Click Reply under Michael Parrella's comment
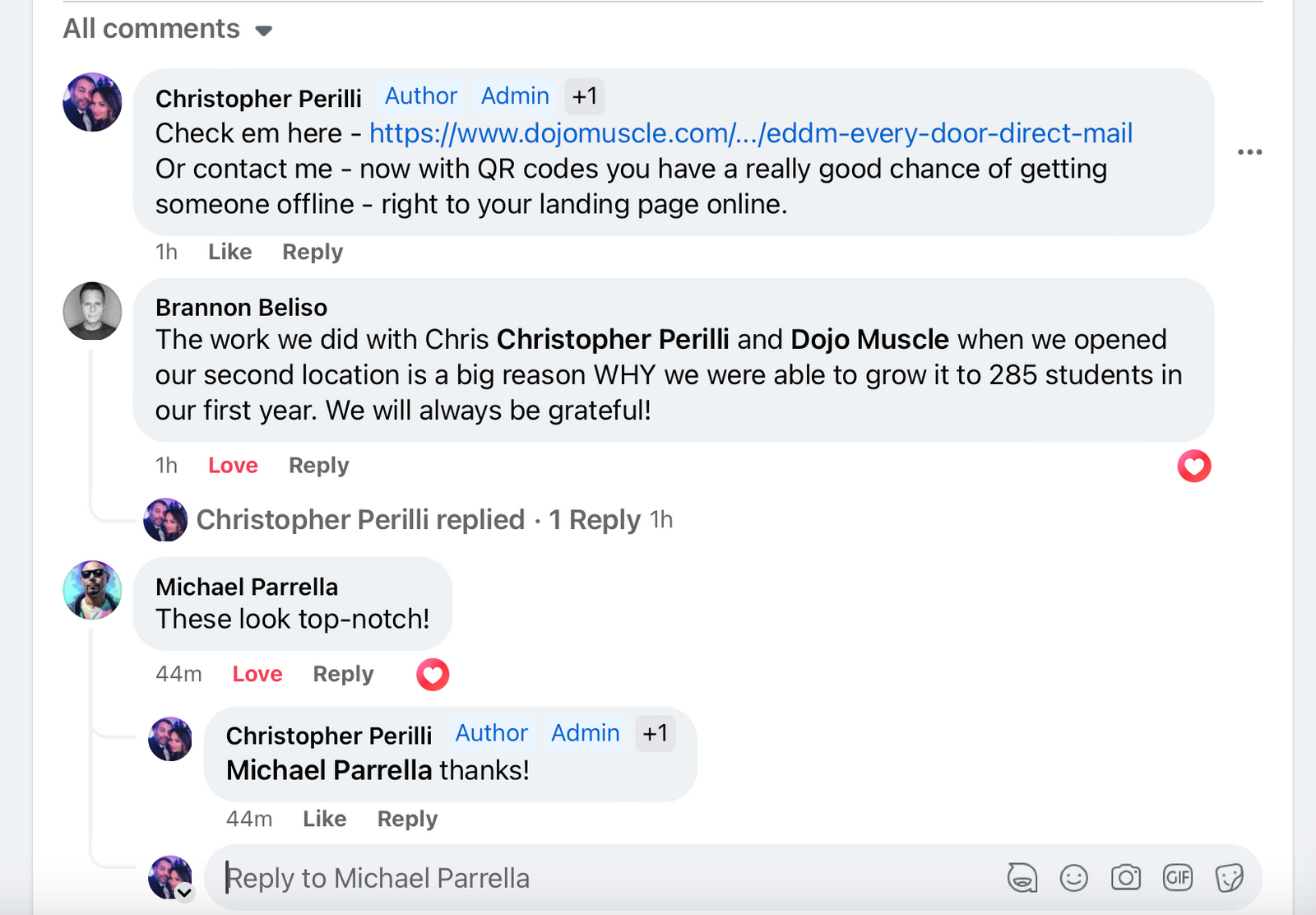The height and width of the screenshot is (915, 1316). 343,675
